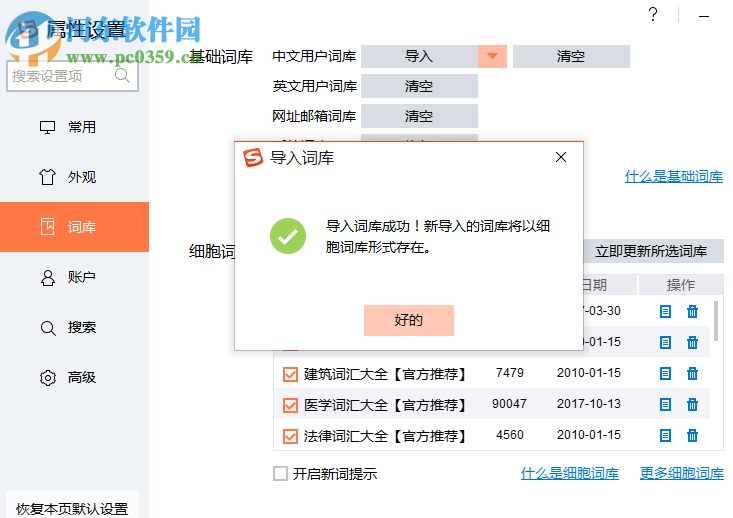The image size is (733, 518).
Task: Click the 90047 word count cell
Action: (x=509, y=404)
